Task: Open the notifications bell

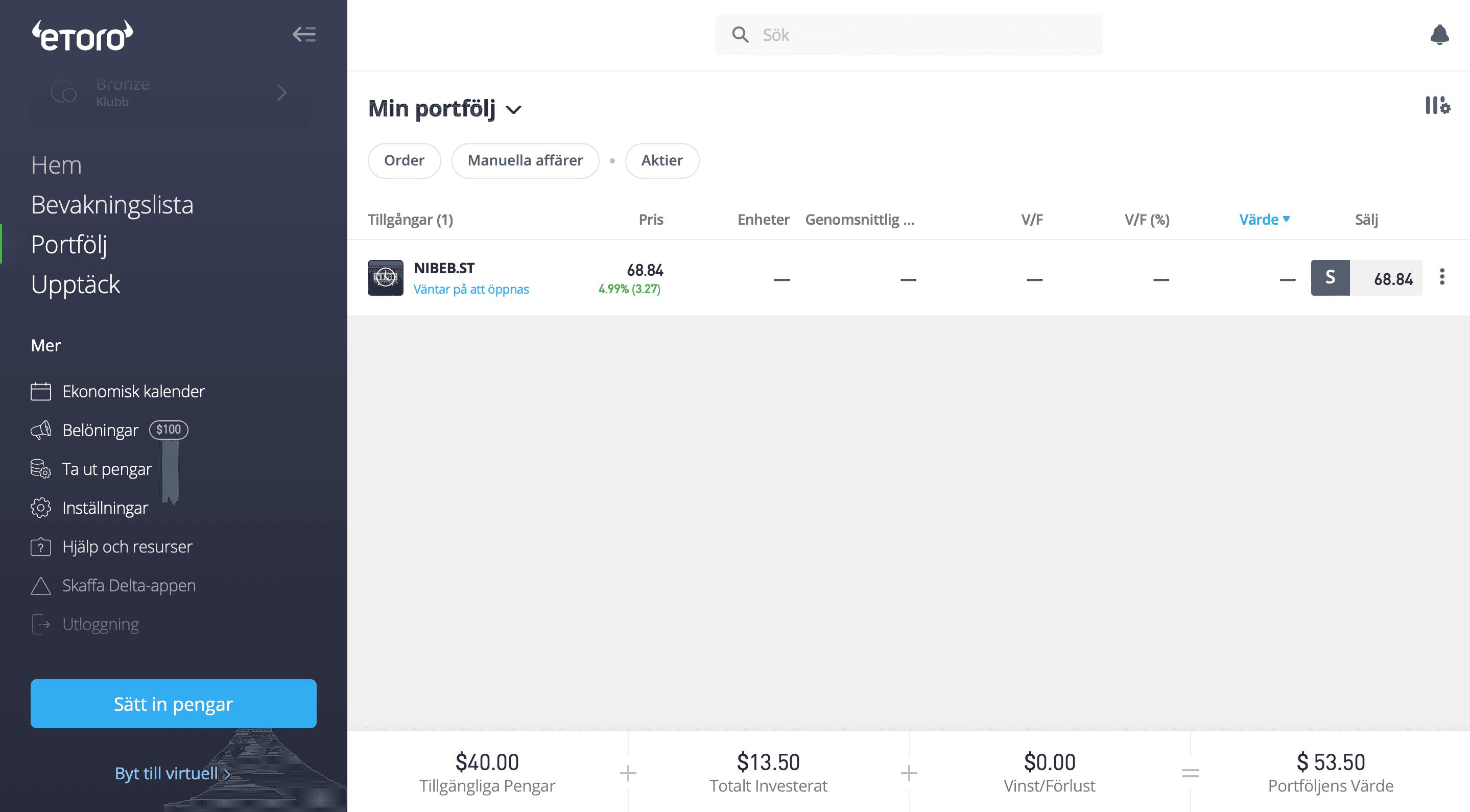Action: click(x=1439, y=35)
